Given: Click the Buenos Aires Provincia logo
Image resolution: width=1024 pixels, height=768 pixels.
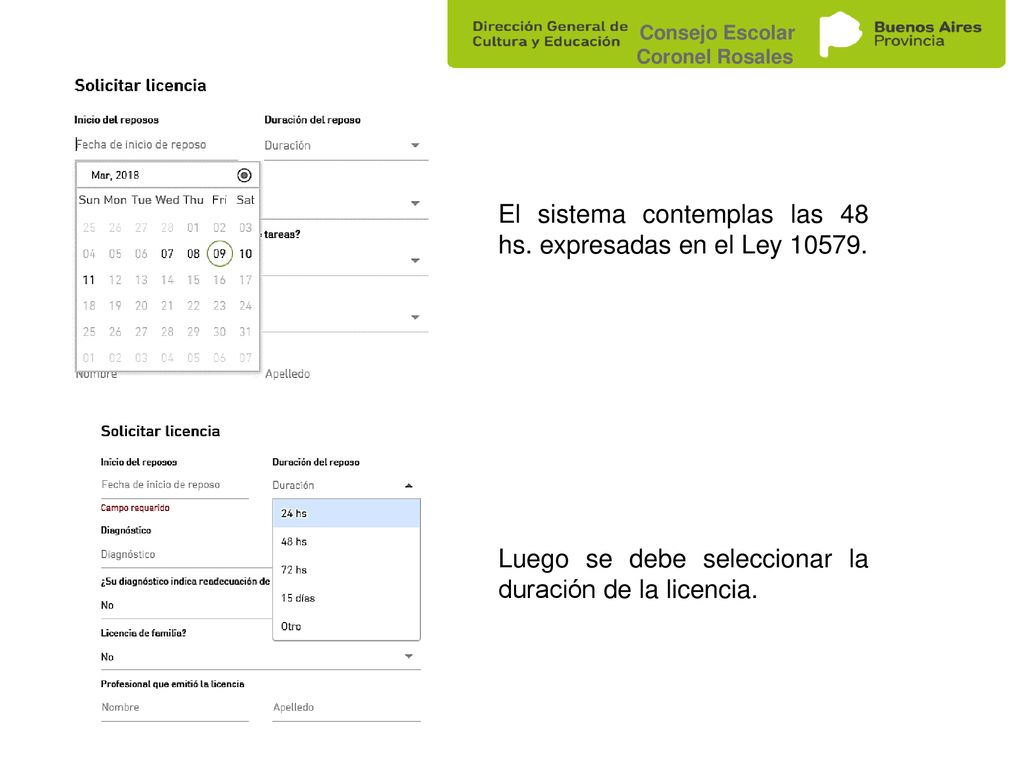Looking at the screenshot, I should (901, 34).
